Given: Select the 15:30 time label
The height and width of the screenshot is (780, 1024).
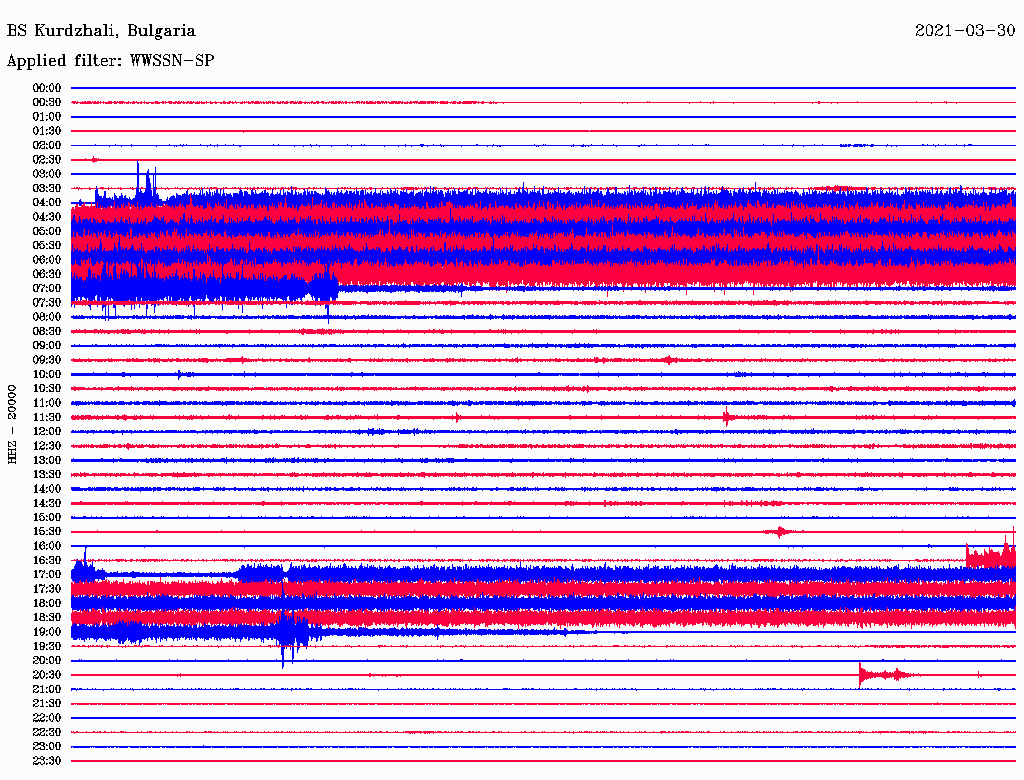Looking at the screenshot, I should click(47, 532).
